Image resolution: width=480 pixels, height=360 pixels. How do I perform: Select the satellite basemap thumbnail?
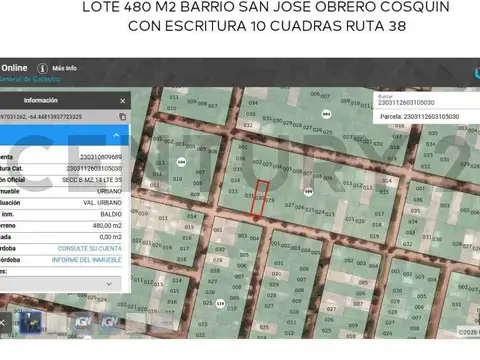(30, 322)
